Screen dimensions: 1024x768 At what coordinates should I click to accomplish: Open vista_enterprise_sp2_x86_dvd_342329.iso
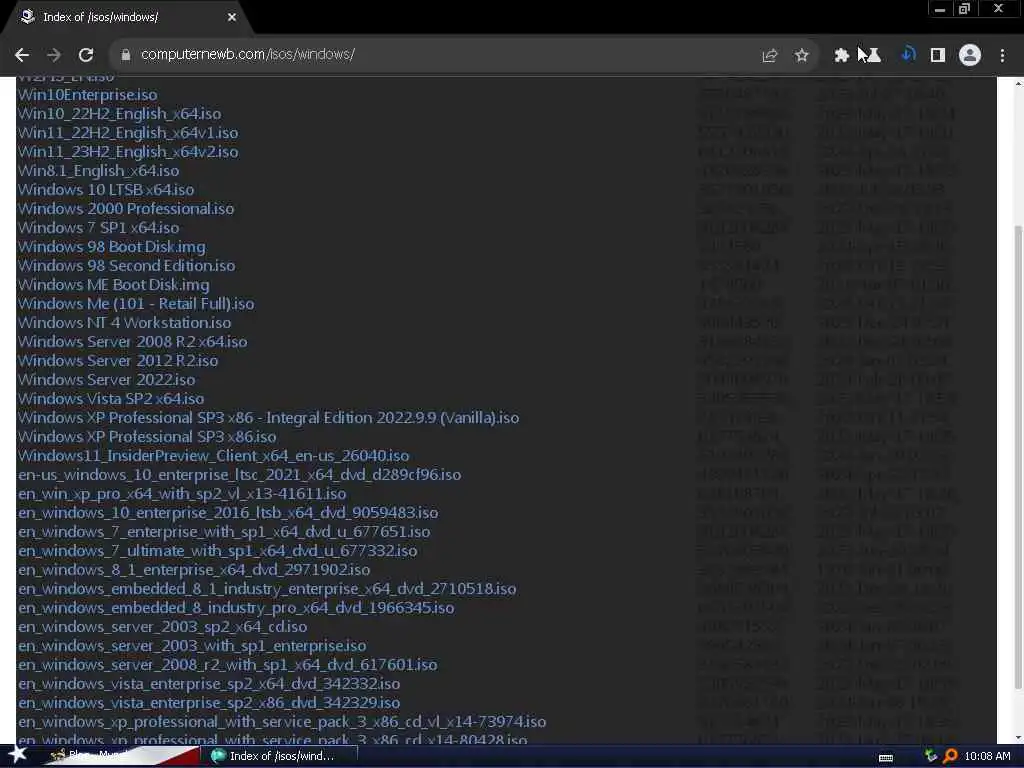(208, 702)
